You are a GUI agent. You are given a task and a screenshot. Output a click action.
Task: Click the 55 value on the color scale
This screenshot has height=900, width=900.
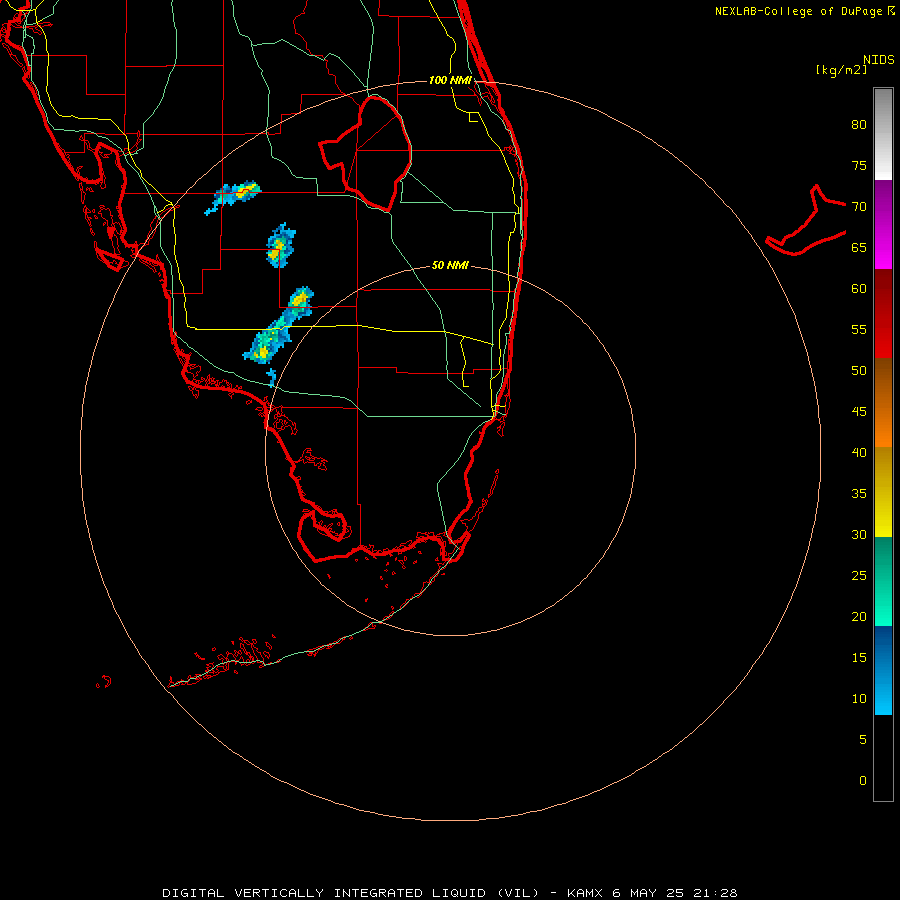859,329
